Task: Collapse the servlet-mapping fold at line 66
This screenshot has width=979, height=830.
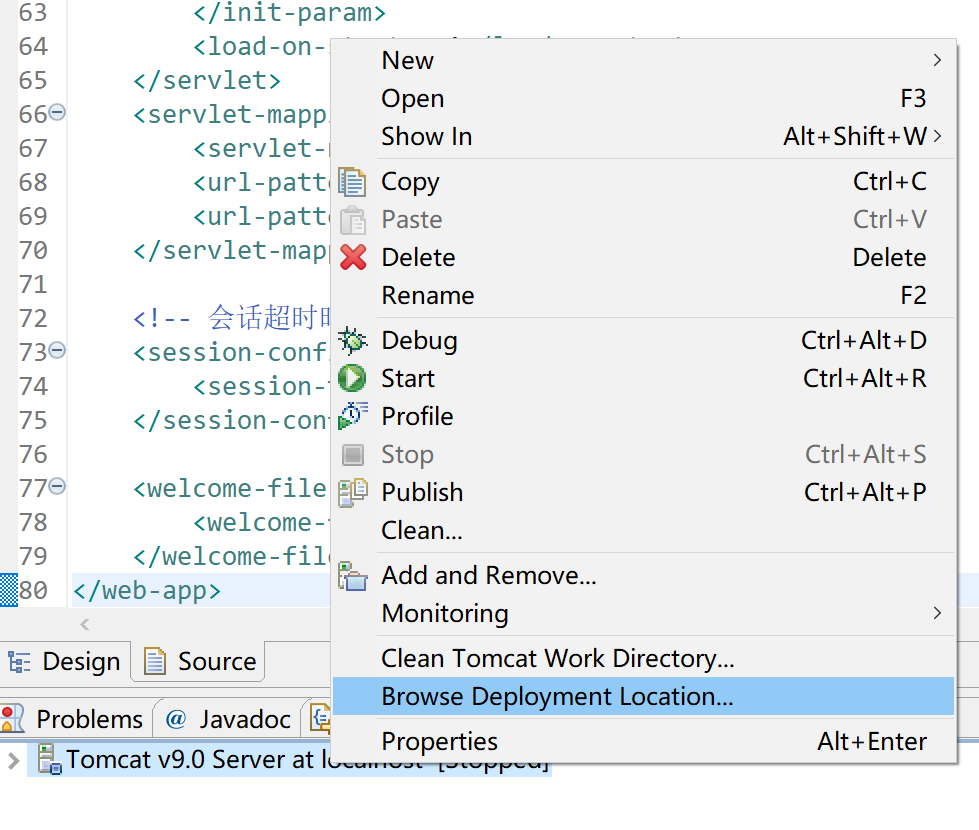Action: [57, 113]
